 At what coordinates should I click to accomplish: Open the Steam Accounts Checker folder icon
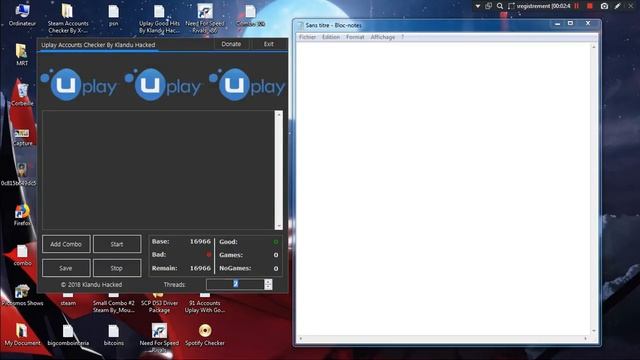(x=68, y=18)
